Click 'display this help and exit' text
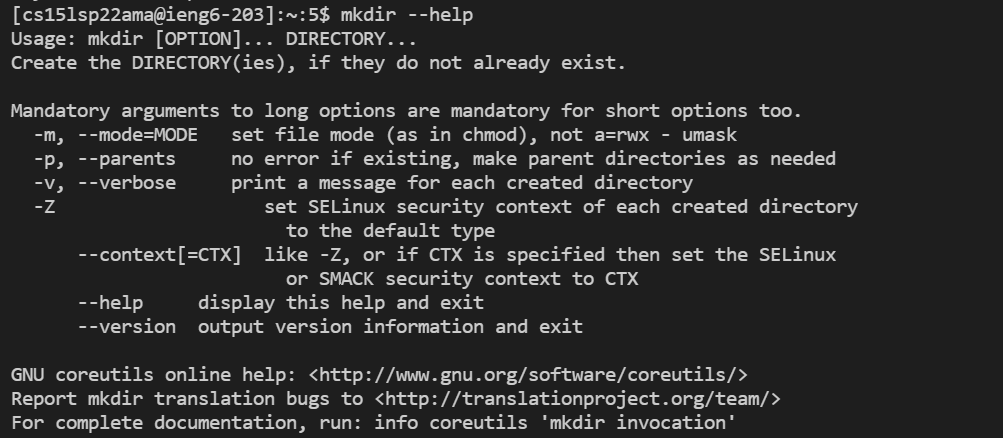This screenshot has width=1003, height=438. pyautogui.click(x=341, y=302)
